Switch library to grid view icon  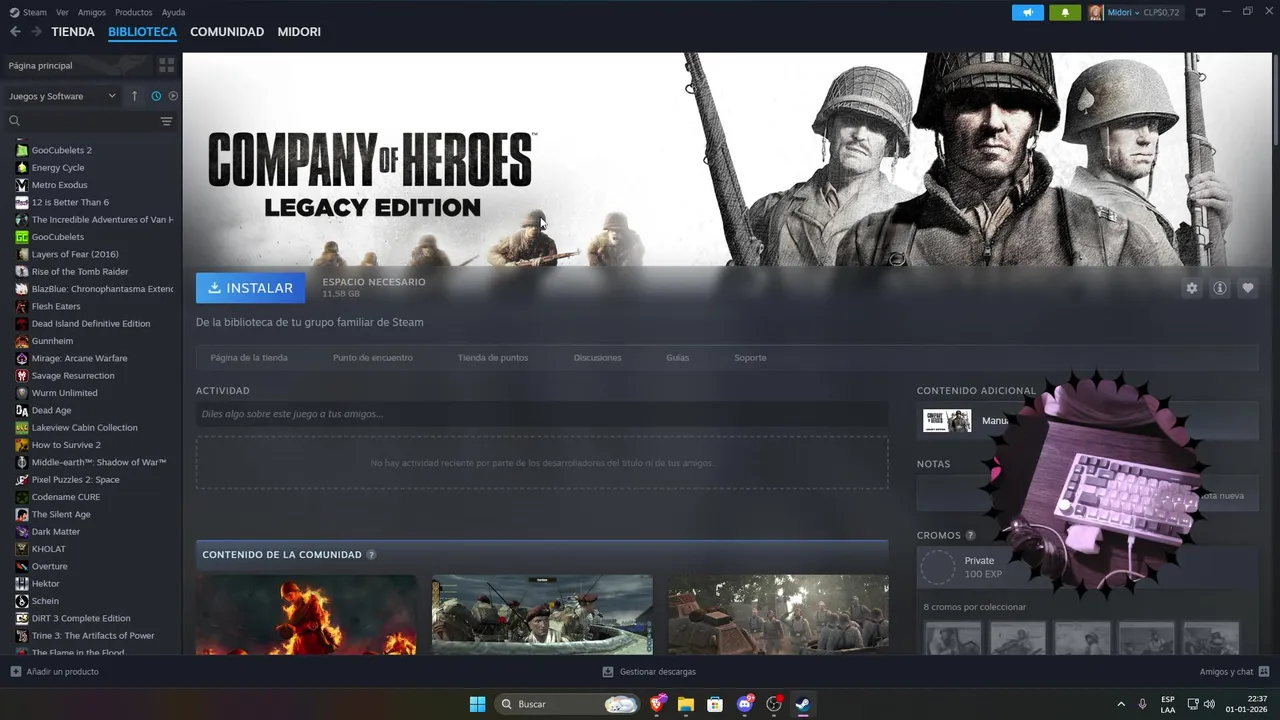(166, 65)
